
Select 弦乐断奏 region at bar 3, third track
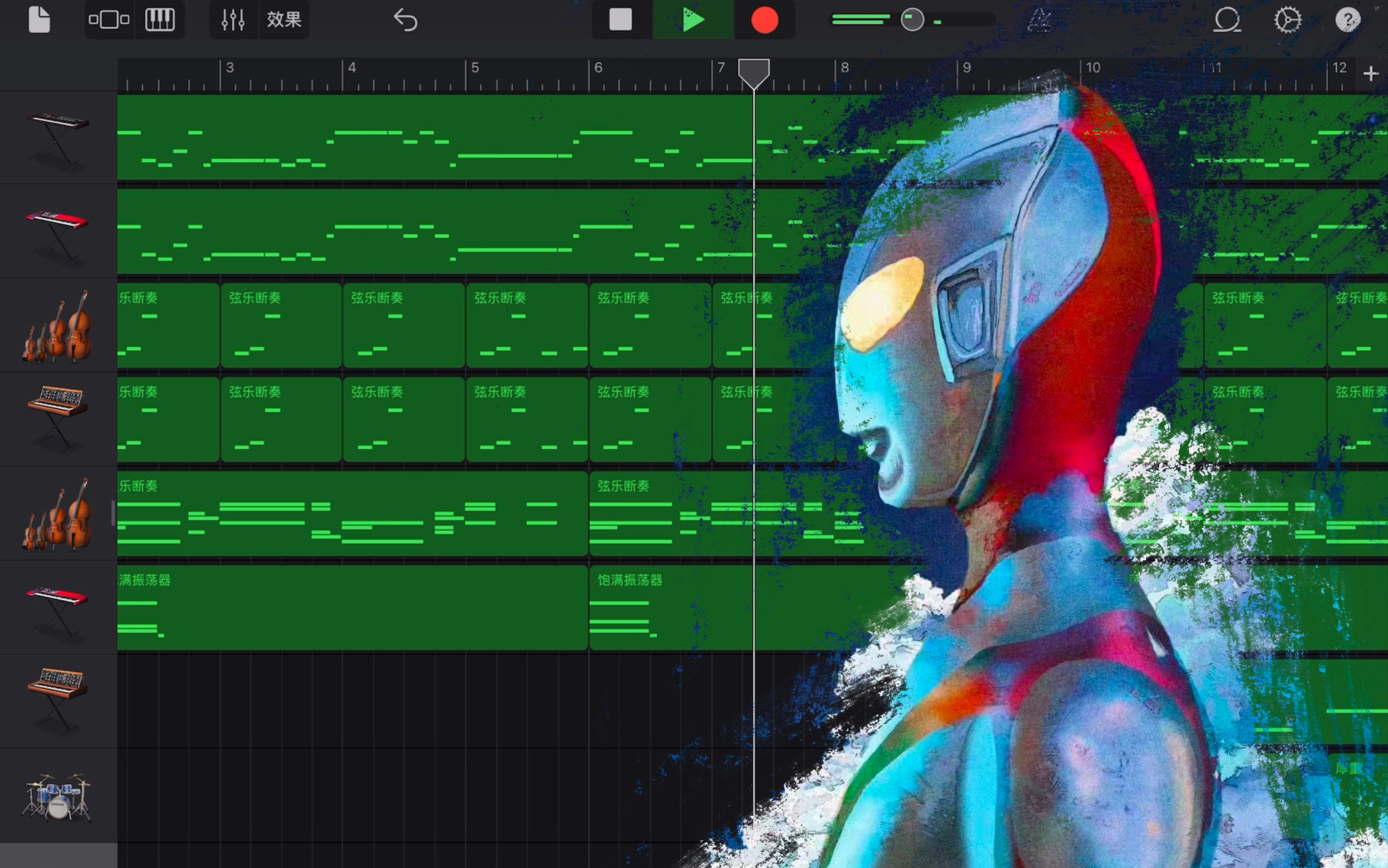click(x=281, y=325)
